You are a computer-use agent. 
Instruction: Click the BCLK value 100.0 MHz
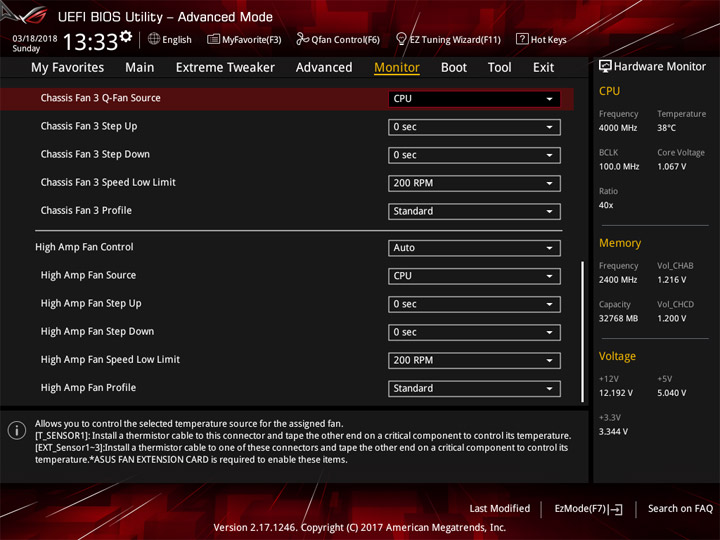(x=619, y=166)
